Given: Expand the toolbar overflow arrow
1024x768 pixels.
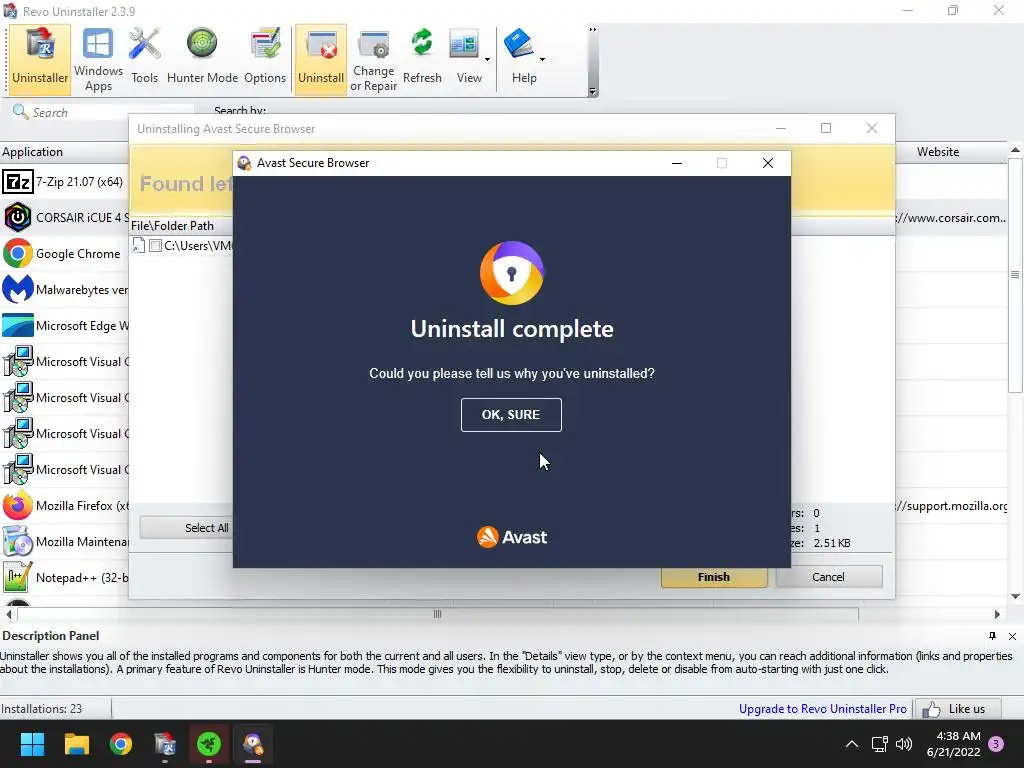Looking at the screenshot, I should click(593, 92).
